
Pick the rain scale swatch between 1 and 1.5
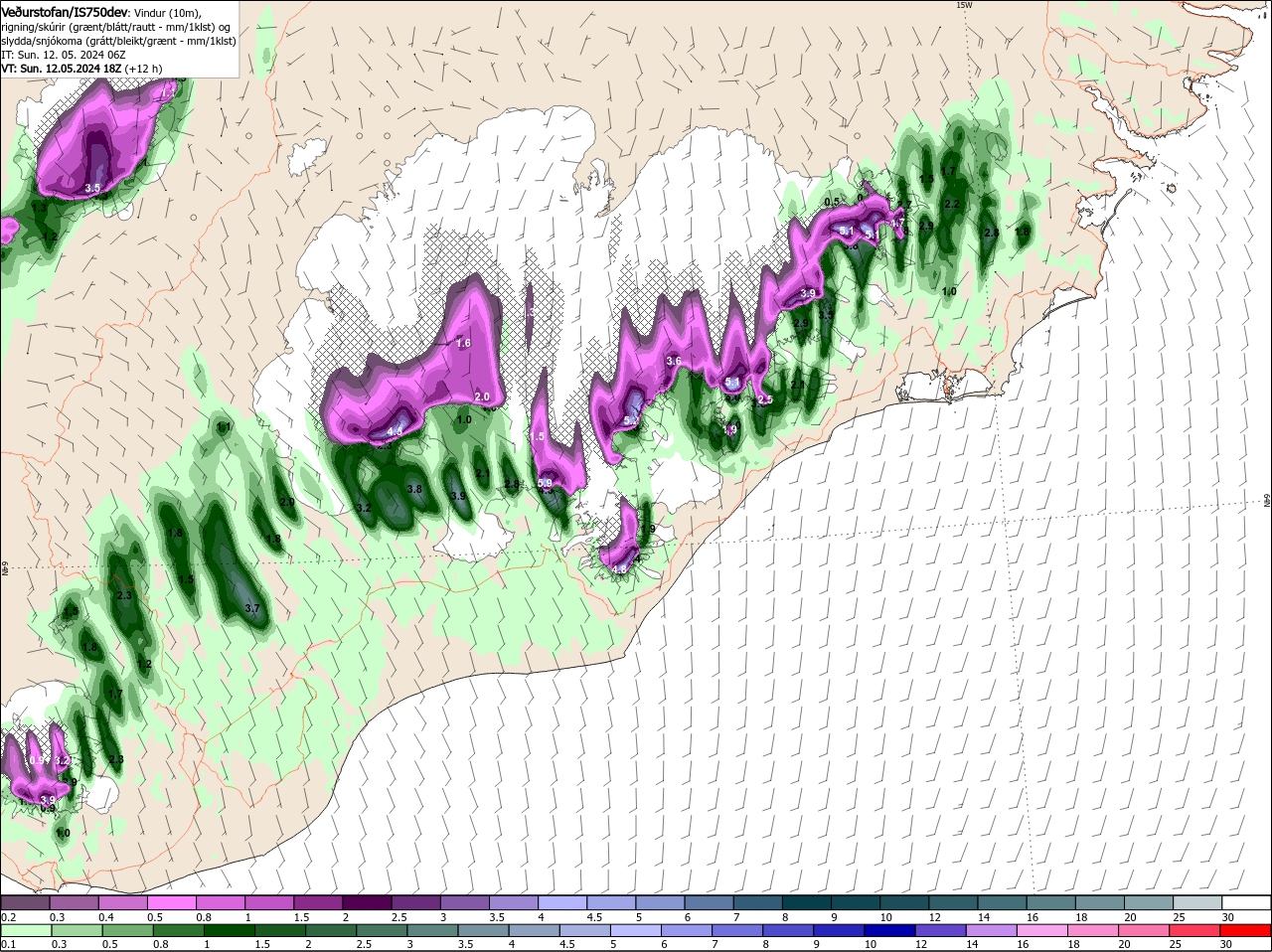coord(231,930)
